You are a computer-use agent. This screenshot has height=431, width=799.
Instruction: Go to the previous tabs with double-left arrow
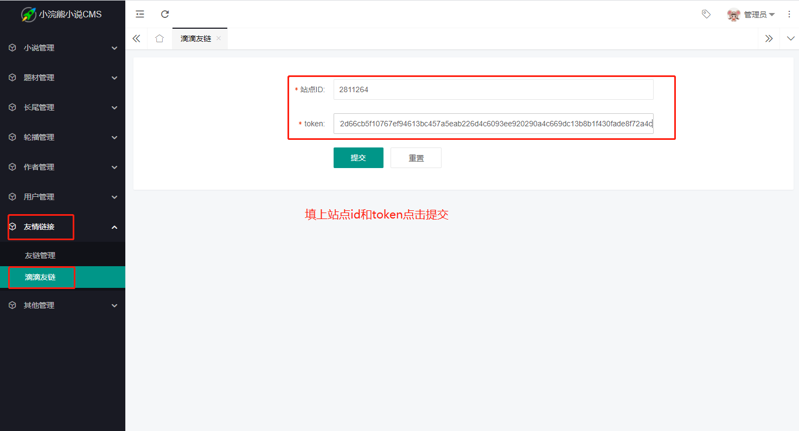point(137,39)
